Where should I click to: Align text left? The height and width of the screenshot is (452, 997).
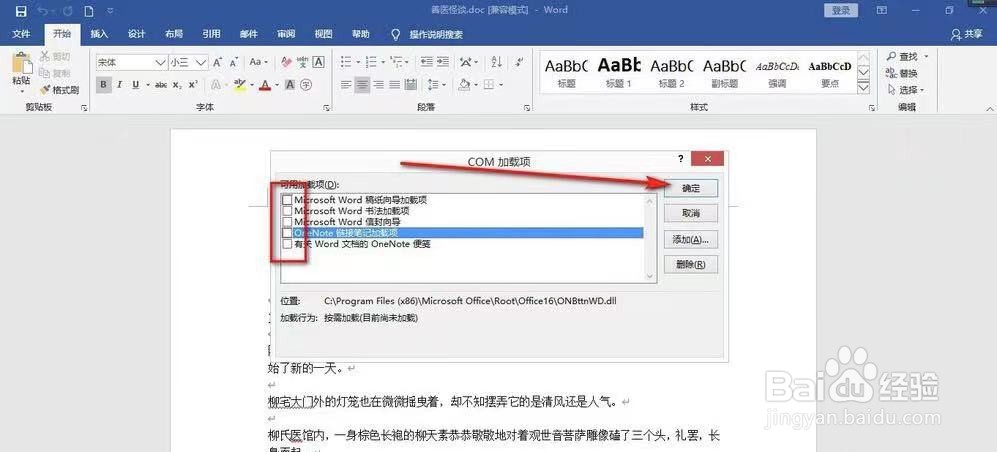[x=346, y=85]
